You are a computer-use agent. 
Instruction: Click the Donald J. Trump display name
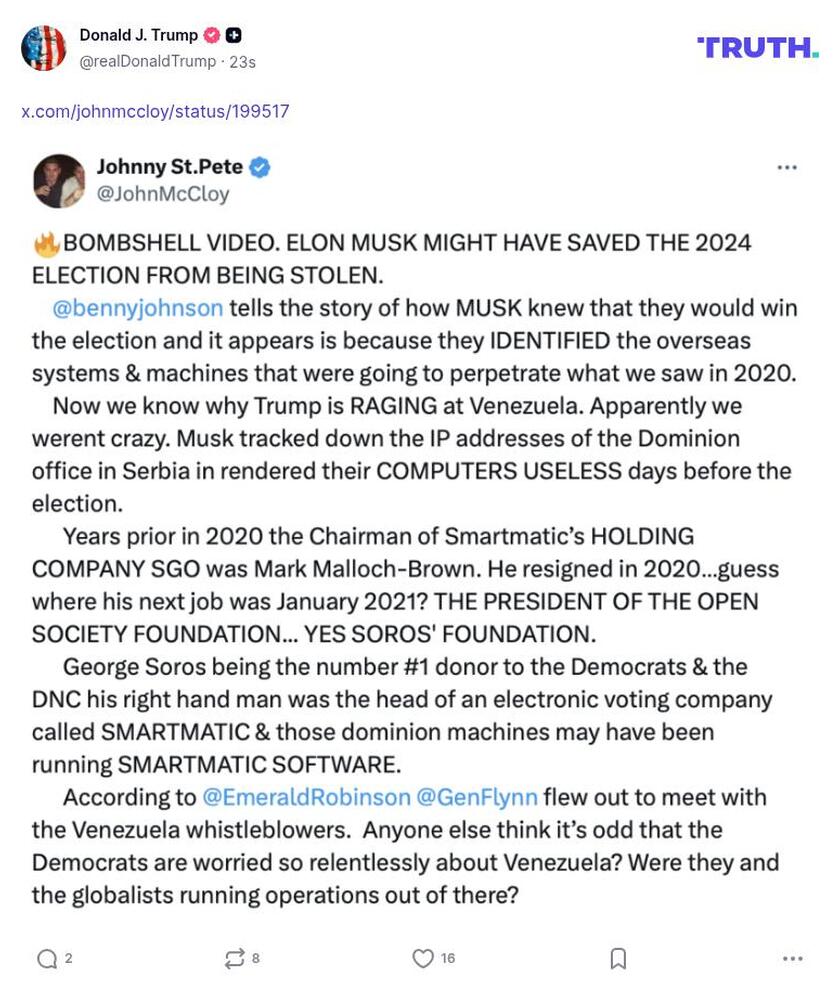138,35
